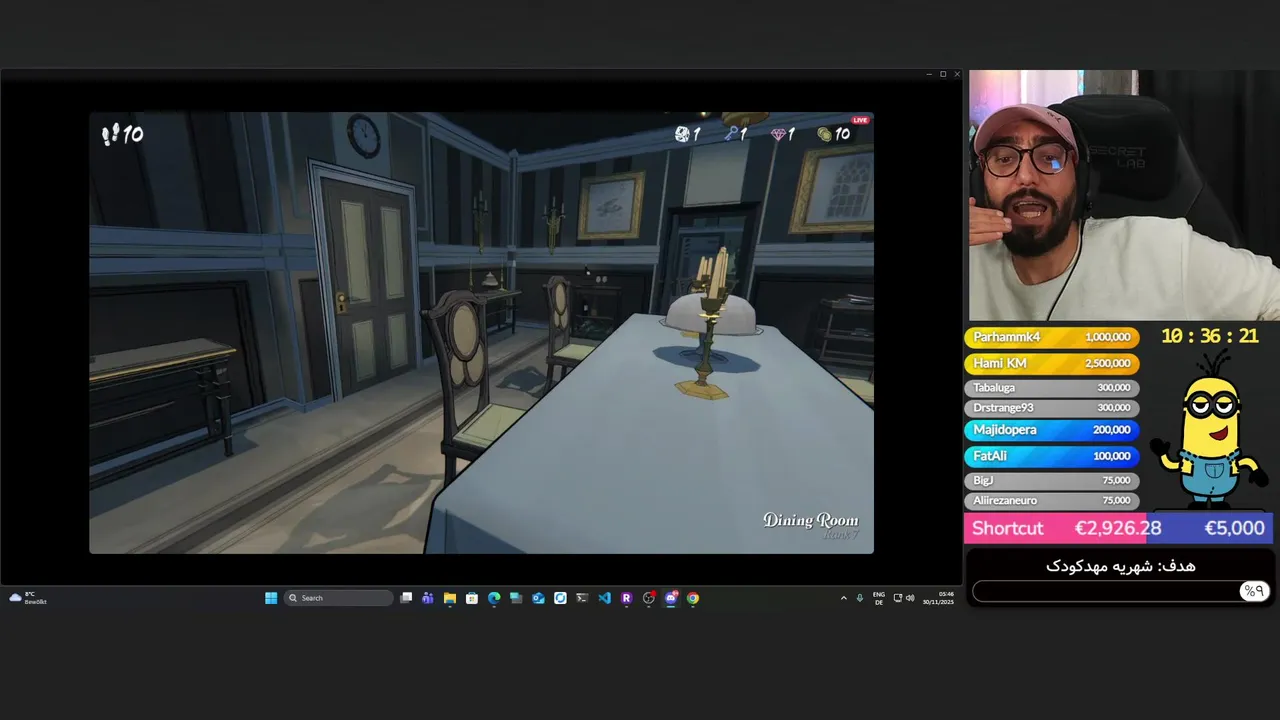Image resolution: width=1280 pixels, height=720 pixels.
Task: Click the Hami KM donor row
Action: (1050, 363)
